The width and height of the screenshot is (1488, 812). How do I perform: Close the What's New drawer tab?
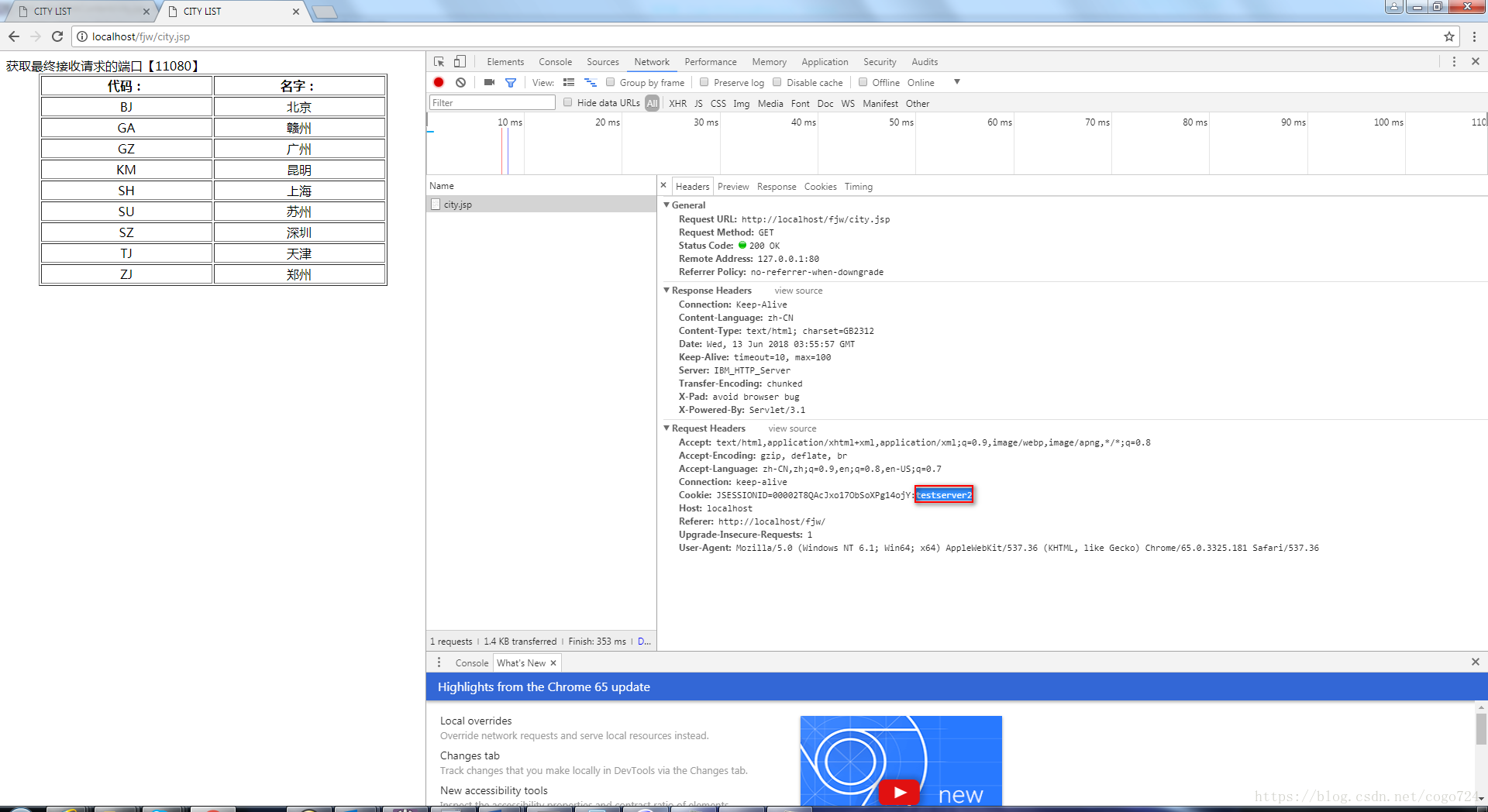553,663
